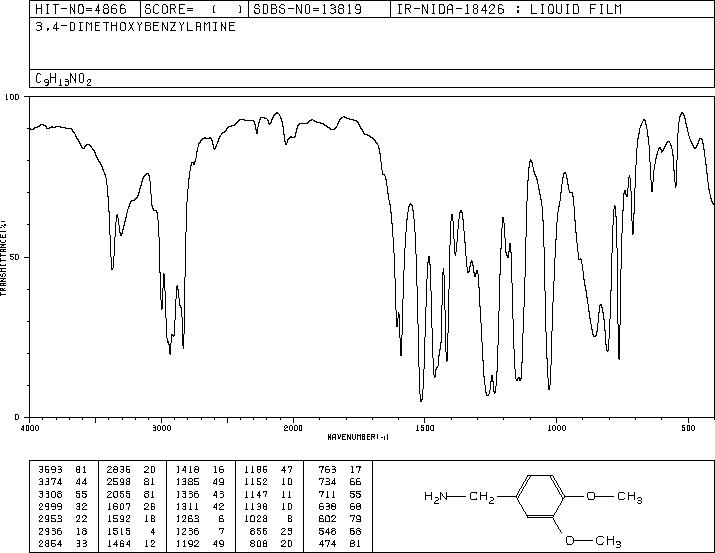Viewport: 715px width, 553px height.
Task: Click the 3000 tick label on x-axis
Action: pyautogui.click(x=161, y=428)
